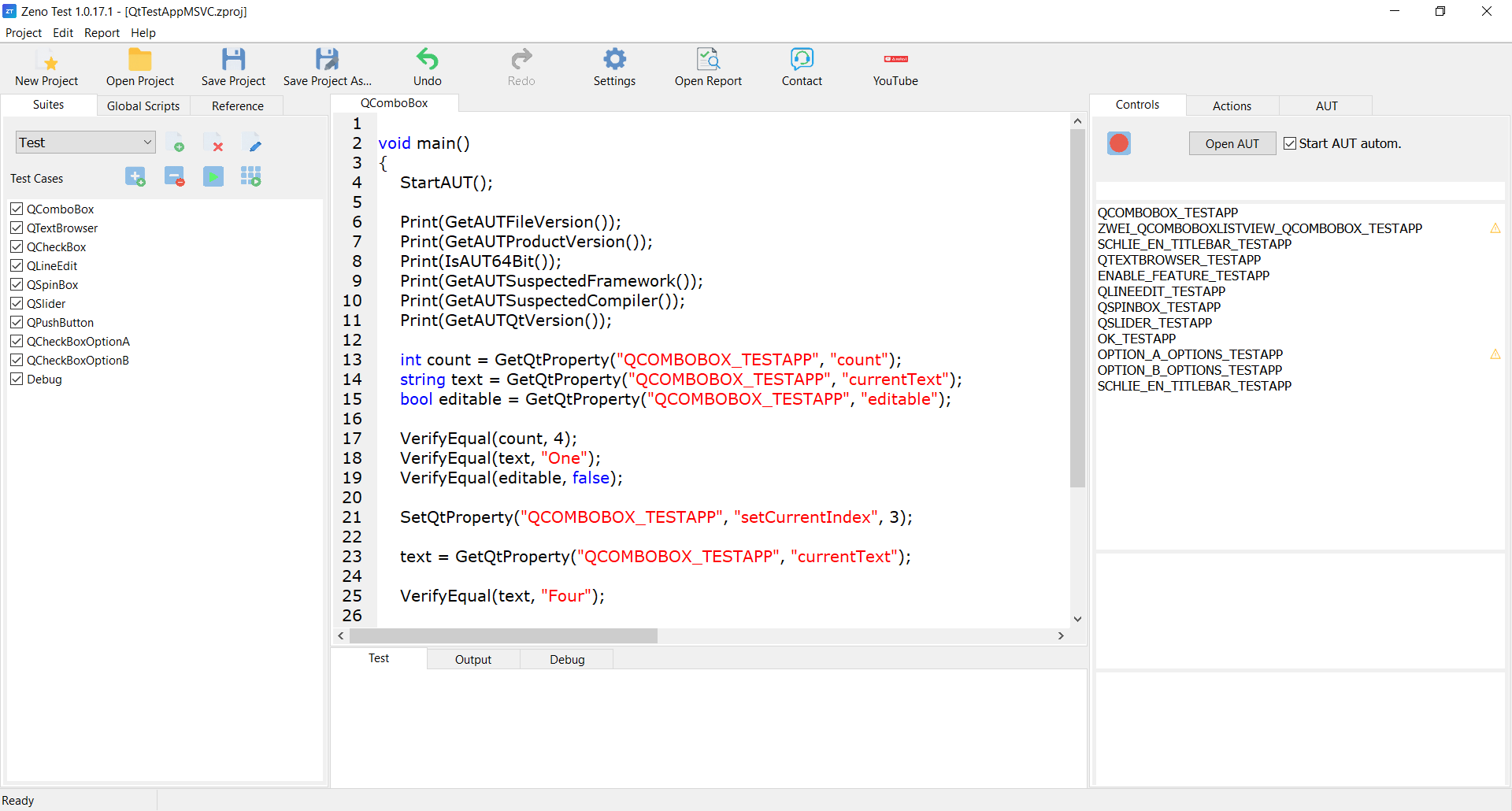Uncheck the Debug test case
Screen dimensions: 1512x811
point(17,379)
